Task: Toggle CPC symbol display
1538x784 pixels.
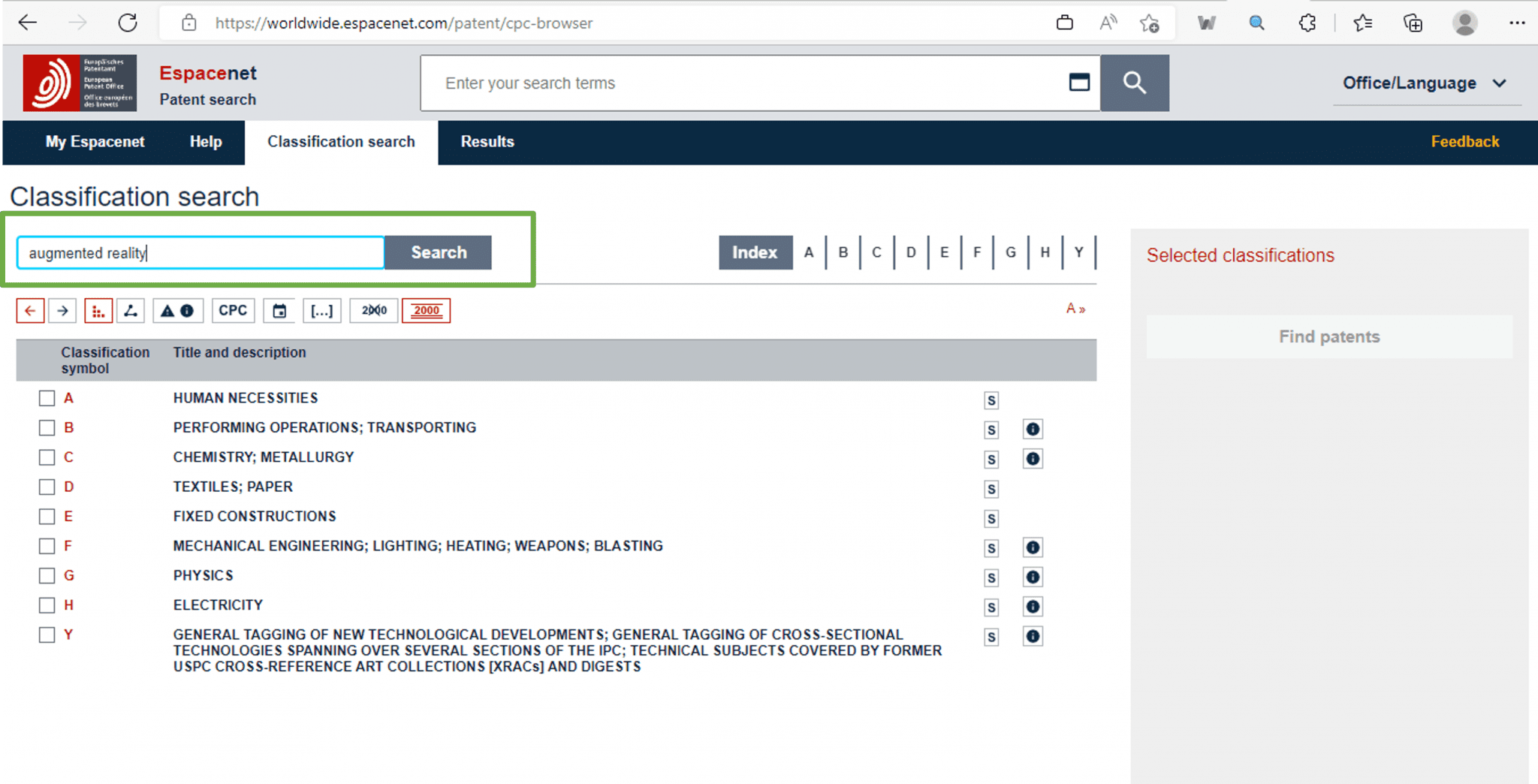Action: [234, 310]
